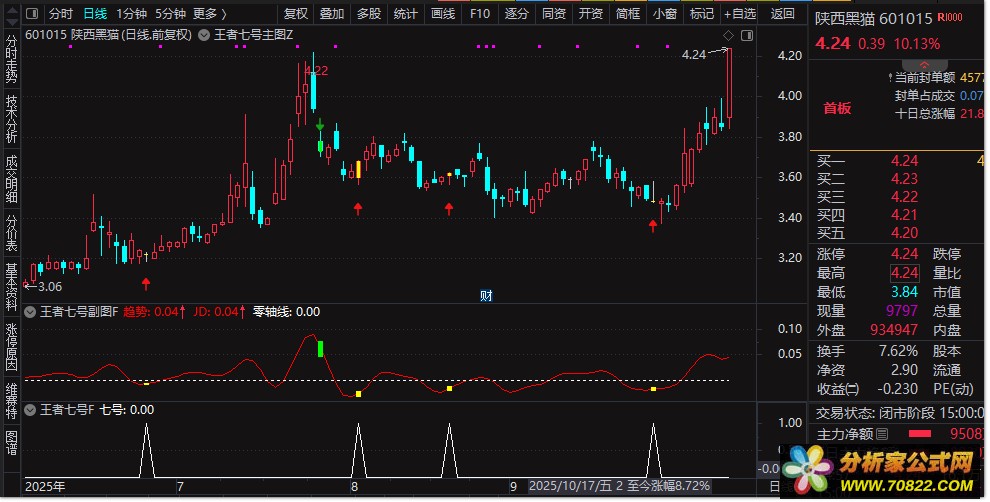Click the 外盘 value 934947
990x502 pixels.
pos(894,330)
